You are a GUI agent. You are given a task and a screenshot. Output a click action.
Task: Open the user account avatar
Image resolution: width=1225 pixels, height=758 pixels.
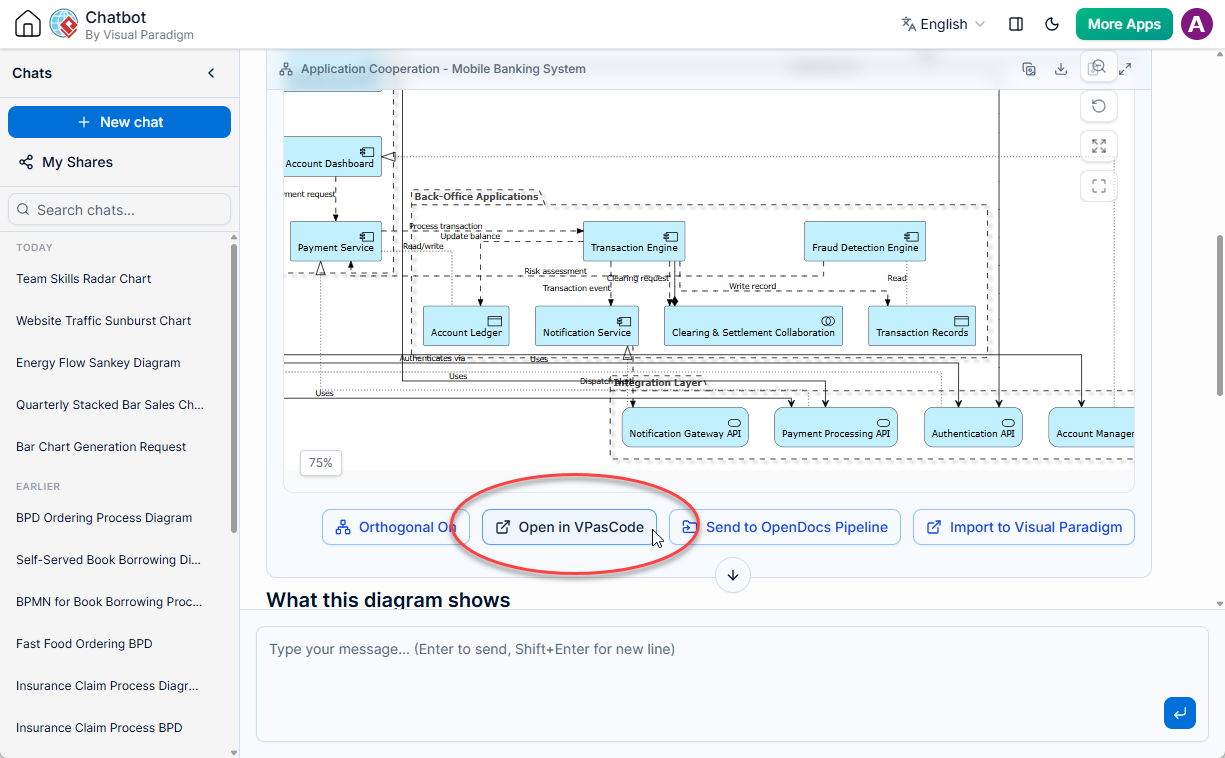[1197, 24]
